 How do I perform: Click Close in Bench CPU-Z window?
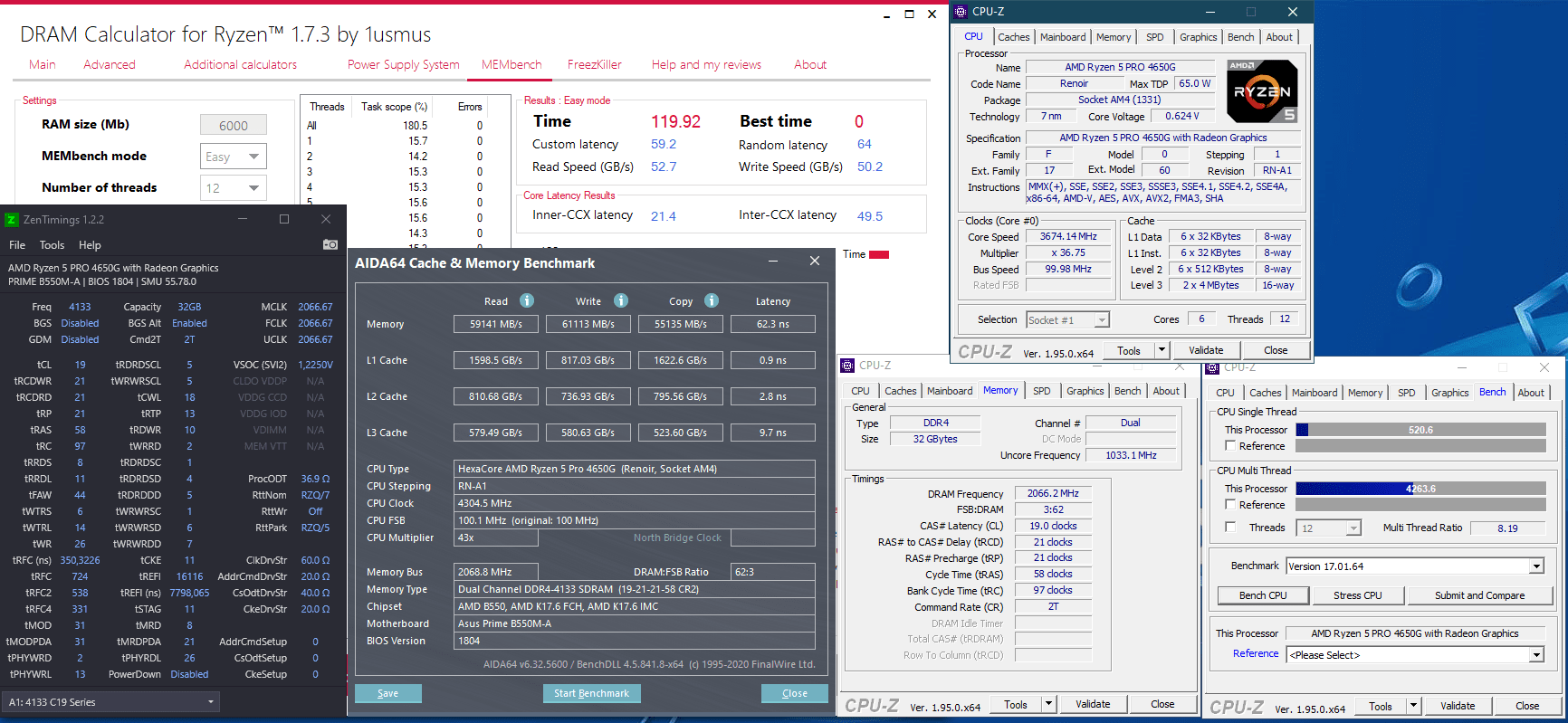point(1527,706)
